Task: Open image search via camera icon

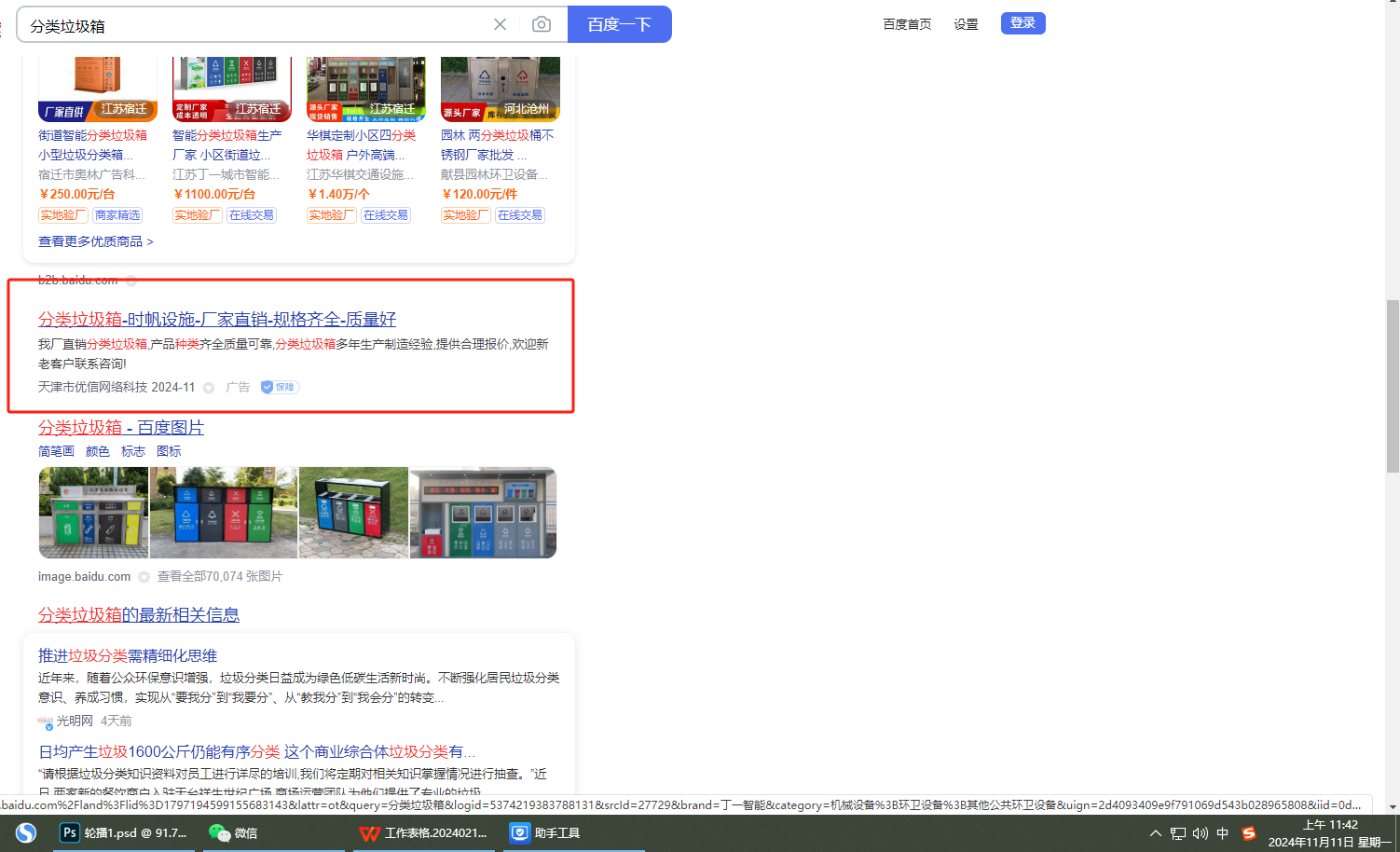Action: [x=541, y=24]
